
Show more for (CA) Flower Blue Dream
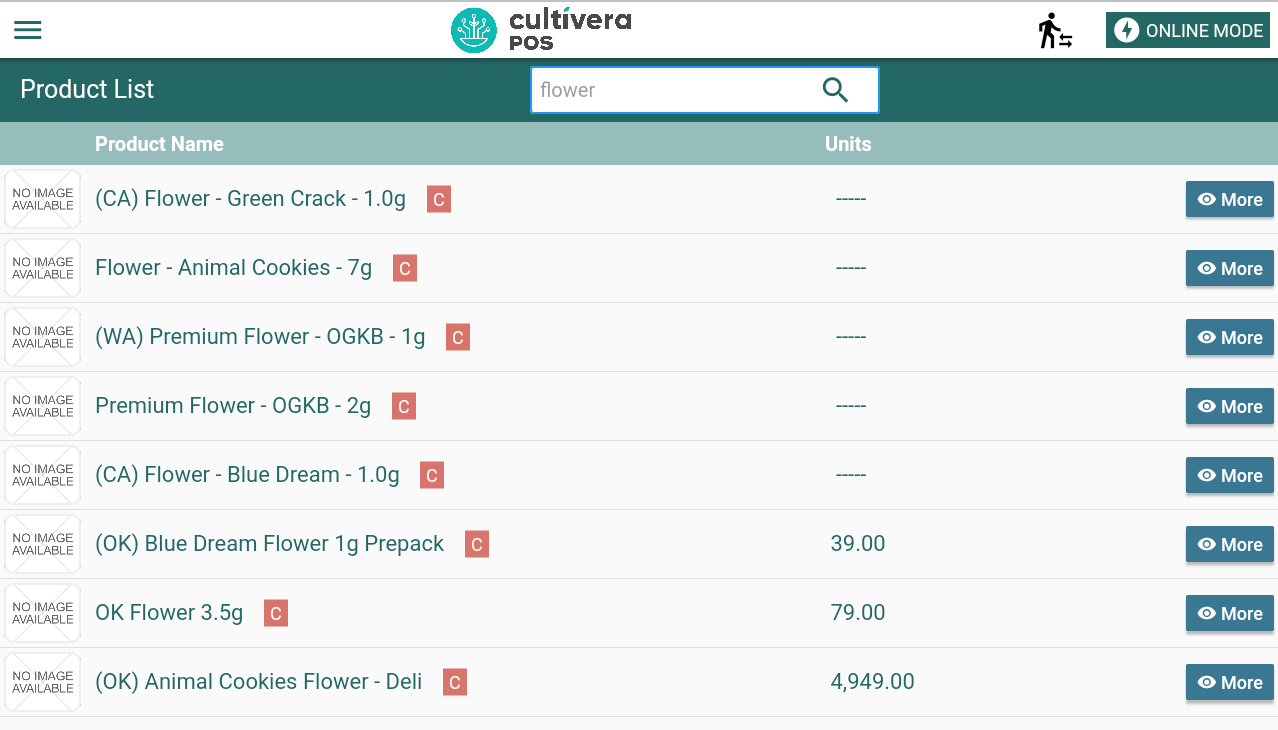point(1230,475)
